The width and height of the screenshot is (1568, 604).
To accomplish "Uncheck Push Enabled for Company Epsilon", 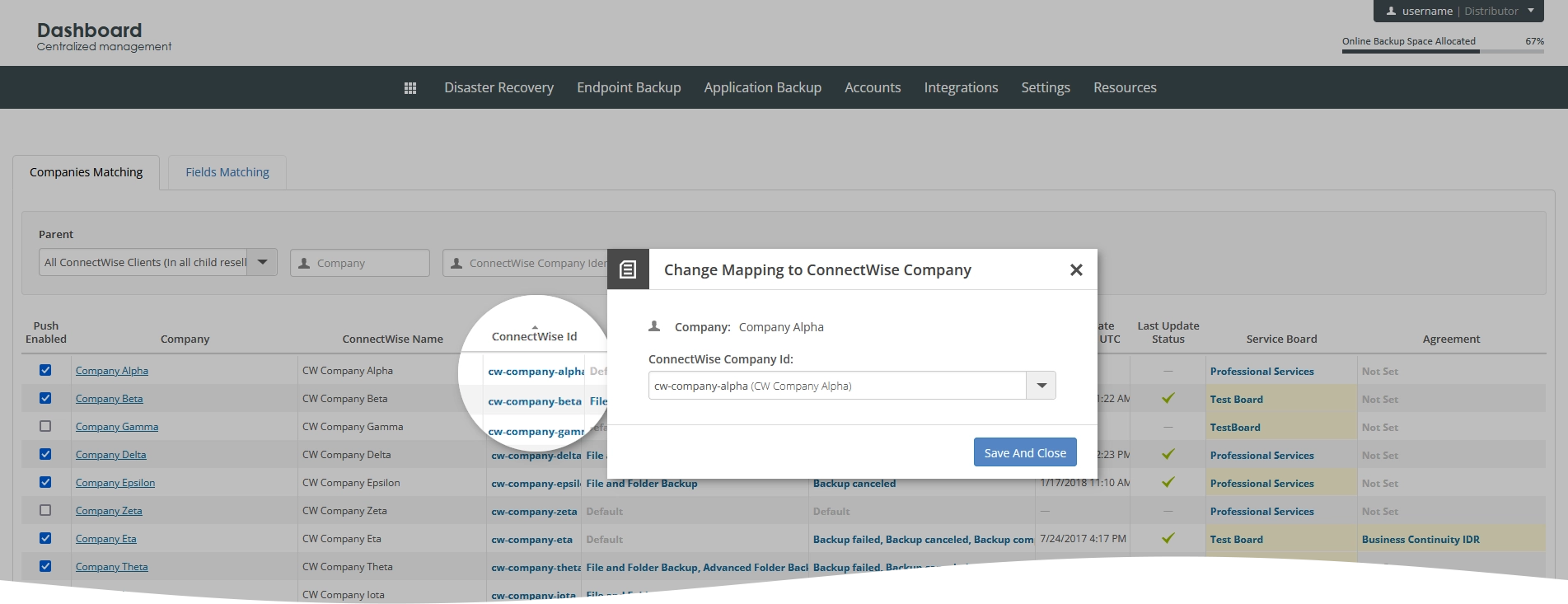I will point(45,482).
